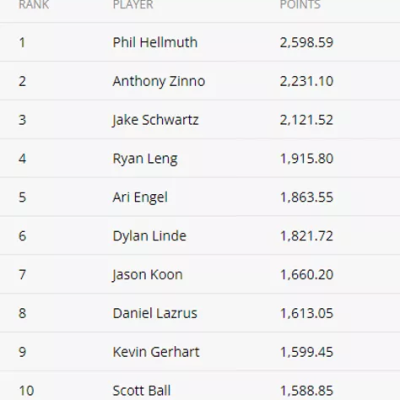
Task: Select Jake Schwartz in the list
Action: (x=155, y=120)
